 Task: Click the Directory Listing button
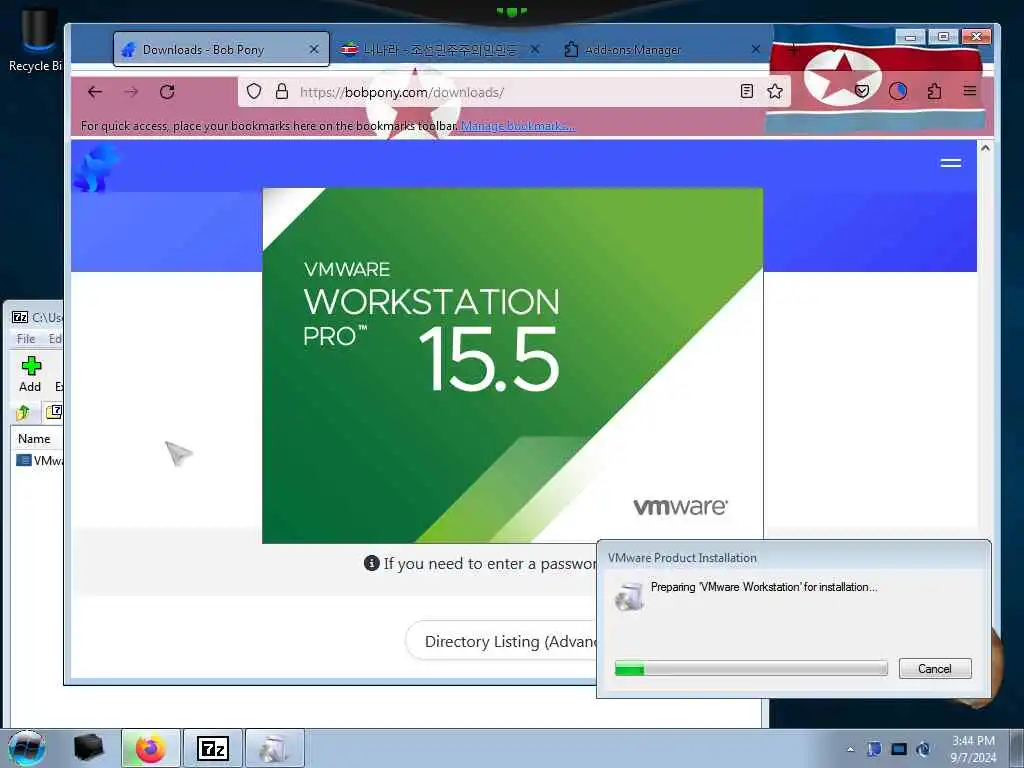502,641
